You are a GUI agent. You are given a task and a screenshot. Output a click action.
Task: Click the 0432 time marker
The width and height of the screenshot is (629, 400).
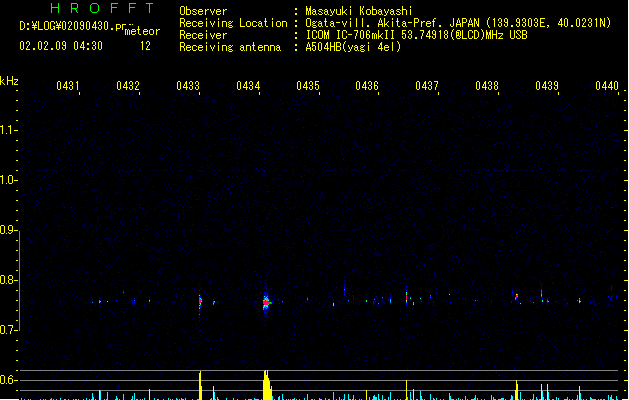point(128,86)
